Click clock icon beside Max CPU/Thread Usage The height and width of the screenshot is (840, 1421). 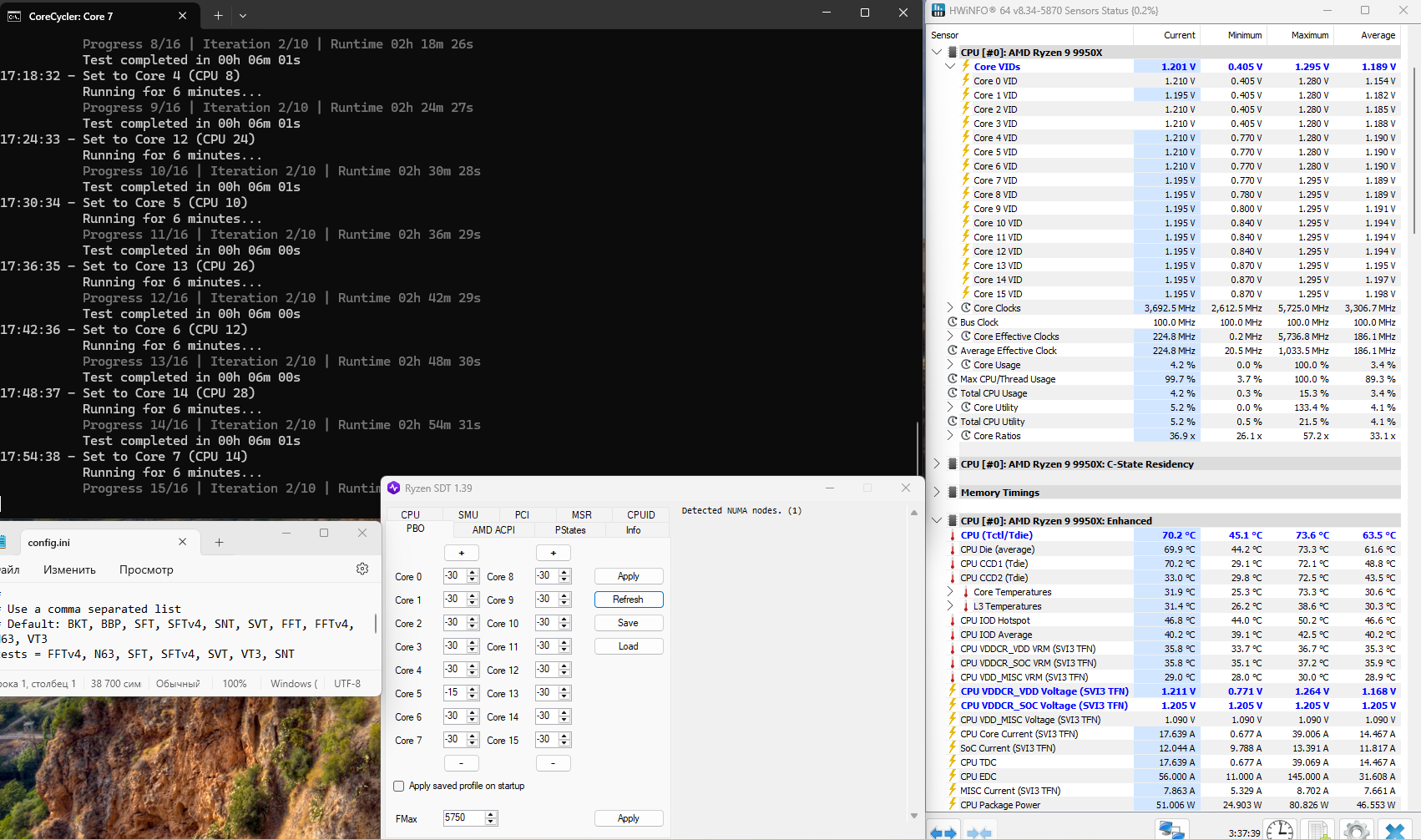click(953, 379)
